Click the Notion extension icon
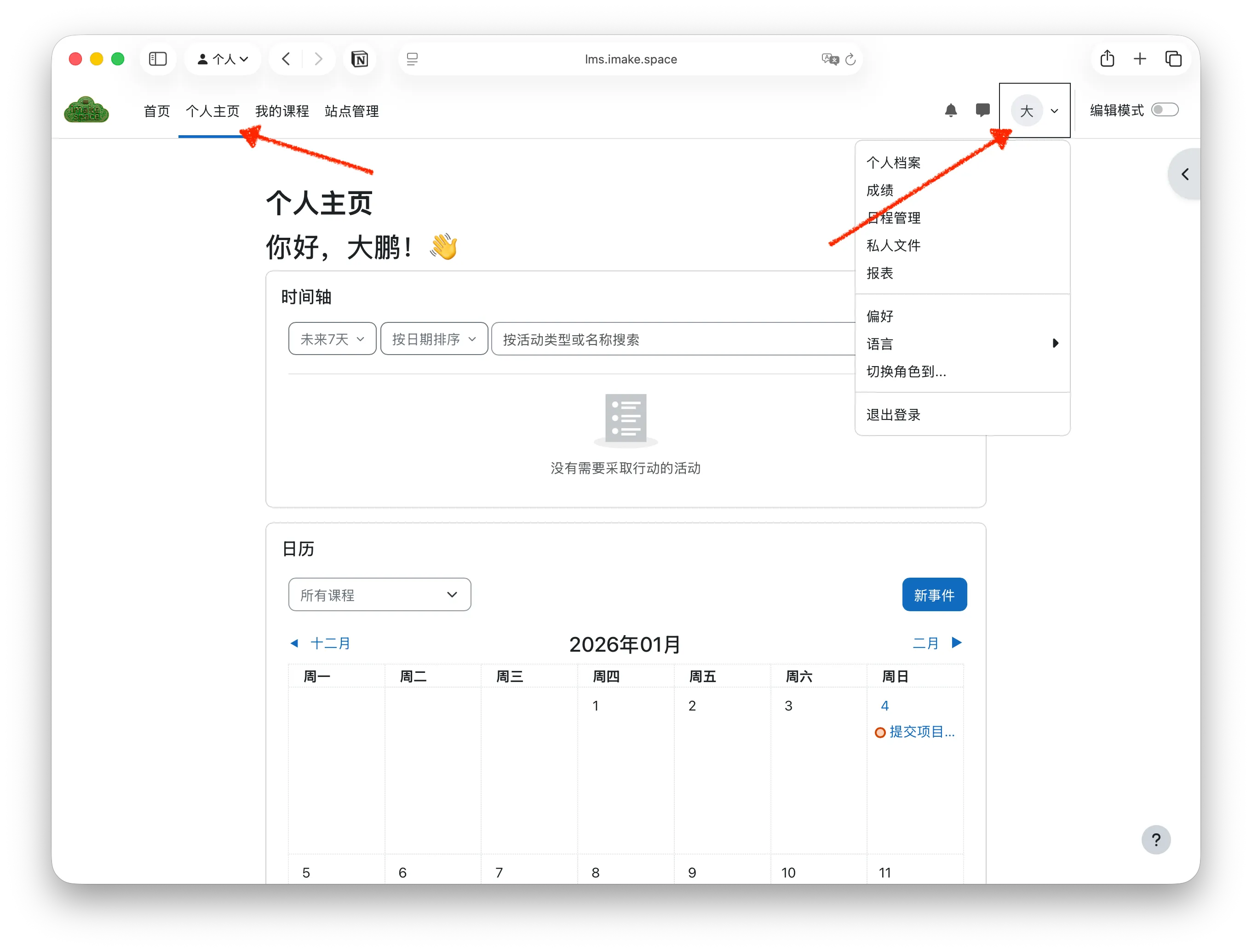 (361, 59)
